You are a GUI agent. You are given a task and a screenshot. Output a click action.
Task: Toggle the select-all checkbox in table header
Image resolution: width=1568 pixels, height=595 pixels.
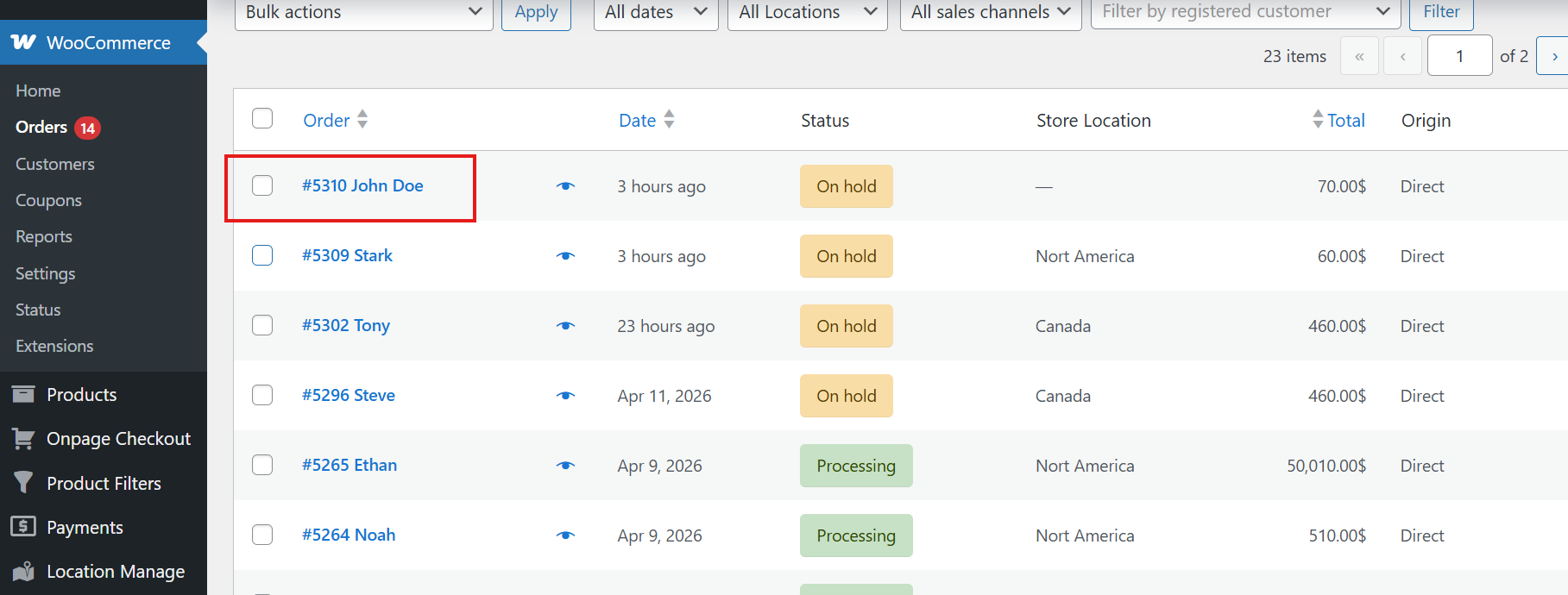pyautogui.click(x=262, y=118)
